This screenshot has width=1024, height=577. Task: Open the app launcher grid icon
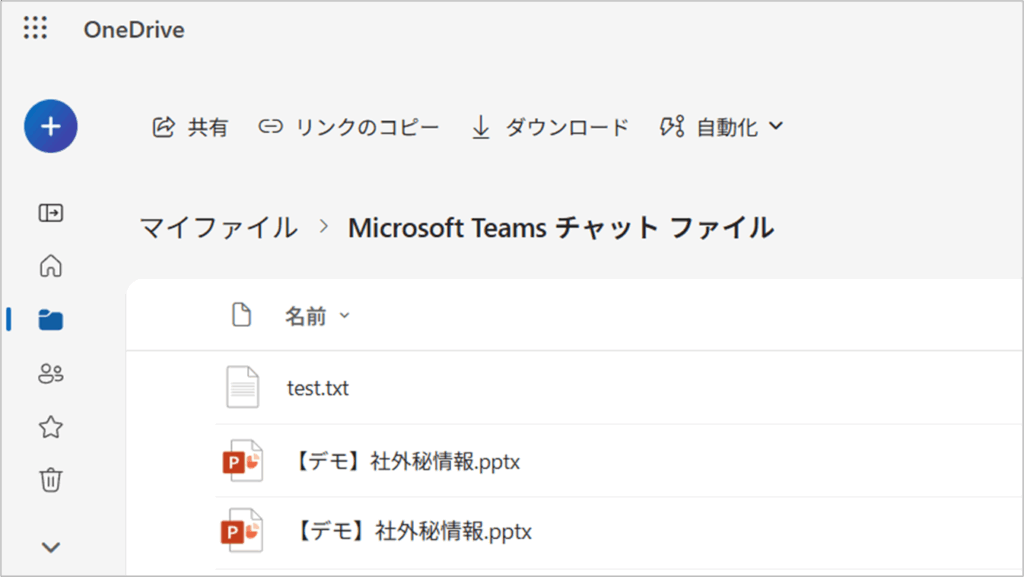35,28
